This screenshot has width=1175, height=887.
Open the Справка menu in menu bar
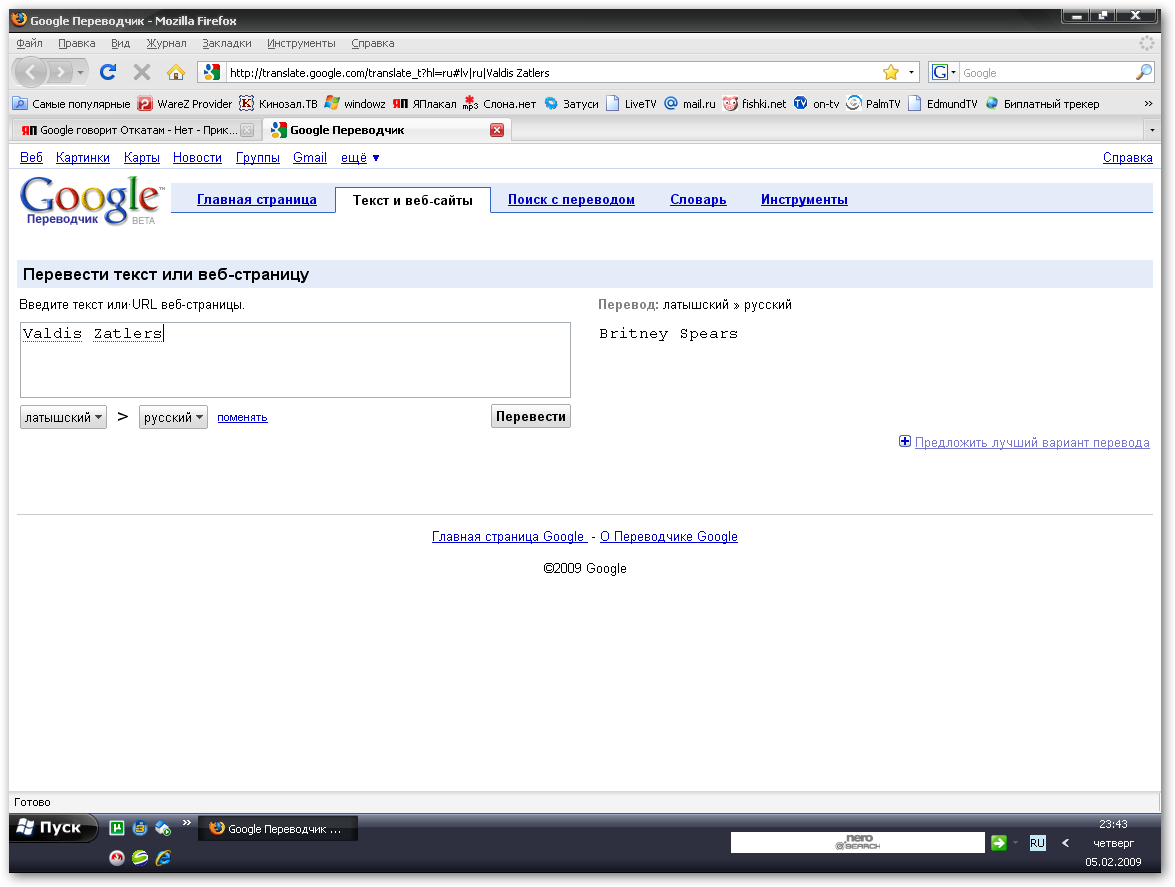click(x=372, y=43)
